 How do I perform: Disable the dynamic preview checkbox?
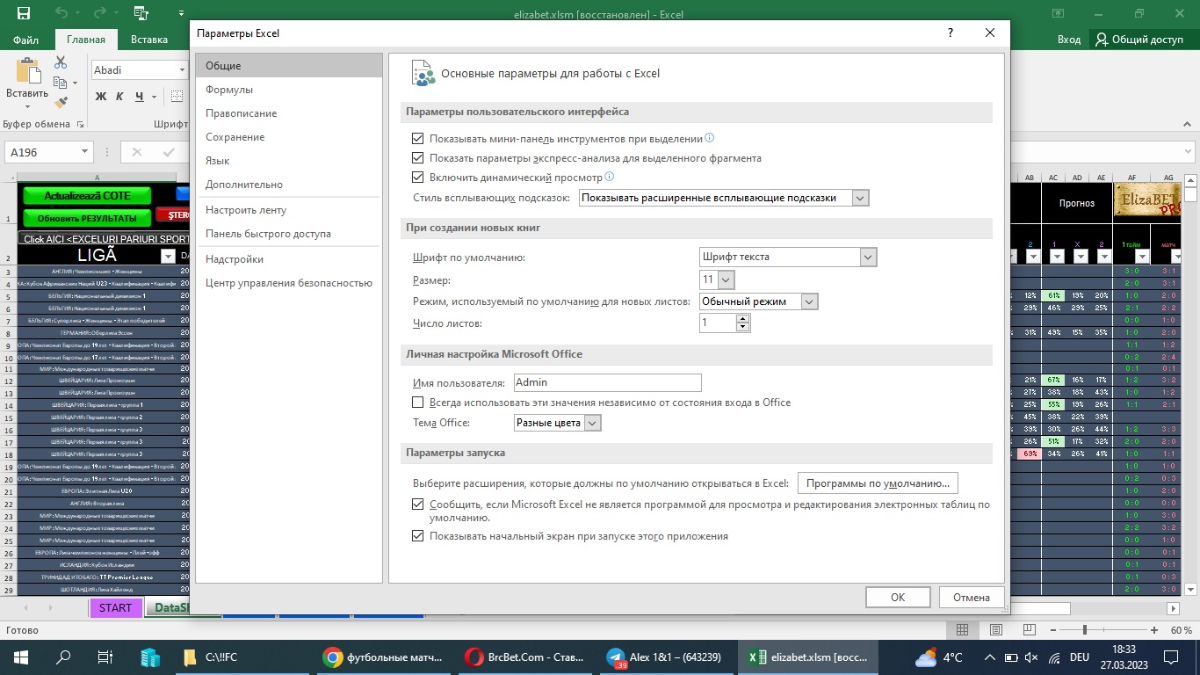click(418, 177)
